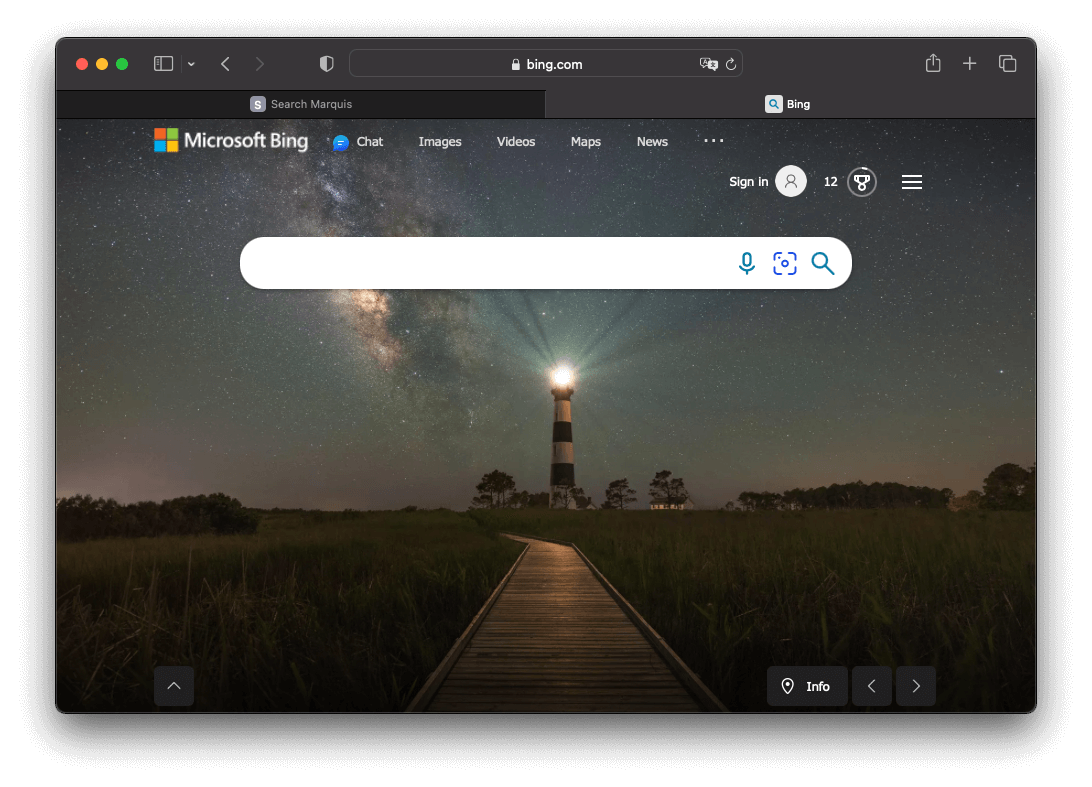Select the News menu item
The height and width of the screenshot is (787, 1092).
[x=652, y=142]
